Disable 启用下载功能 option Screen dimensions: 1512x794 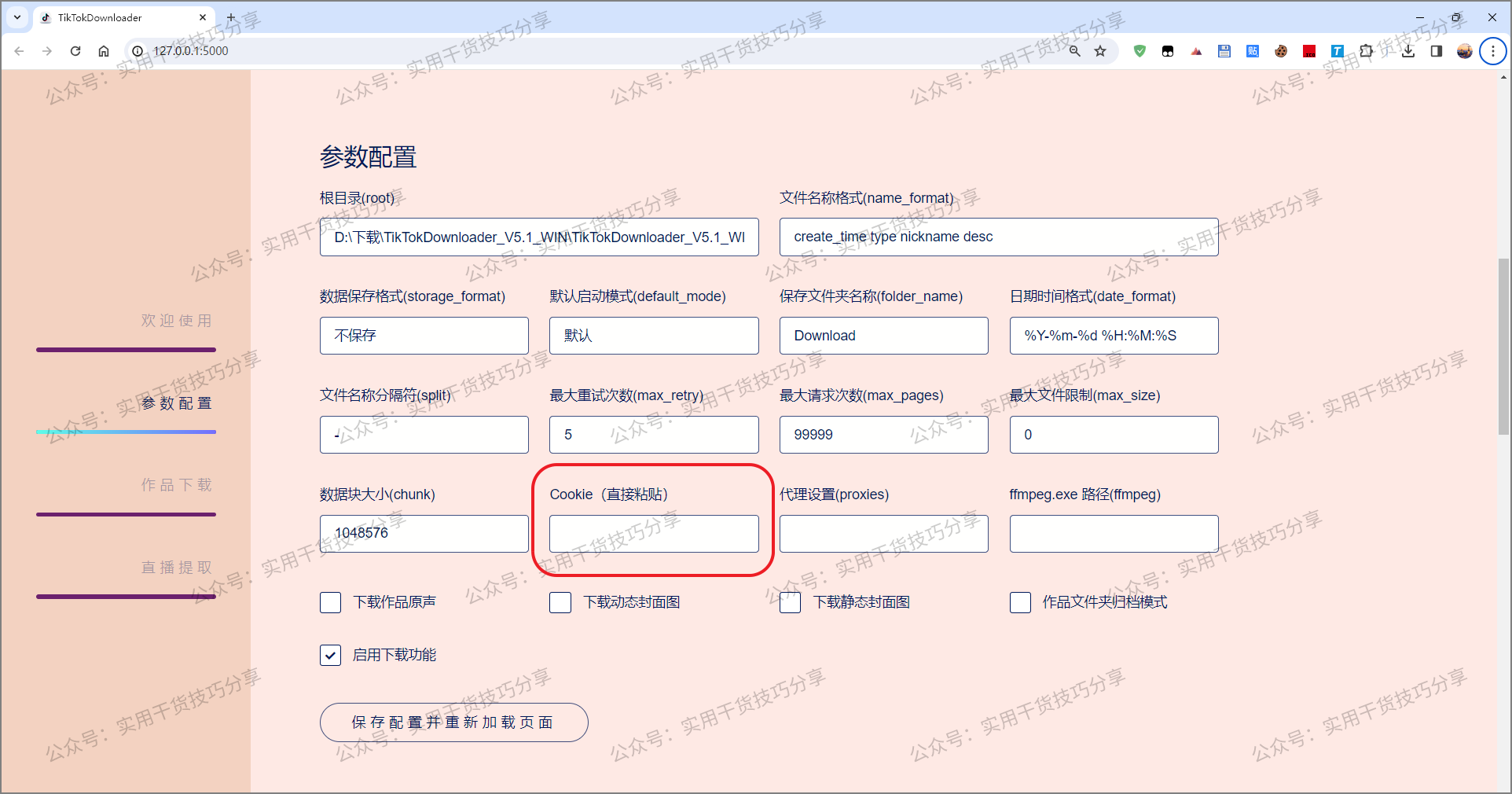click(x=330, y=655)
